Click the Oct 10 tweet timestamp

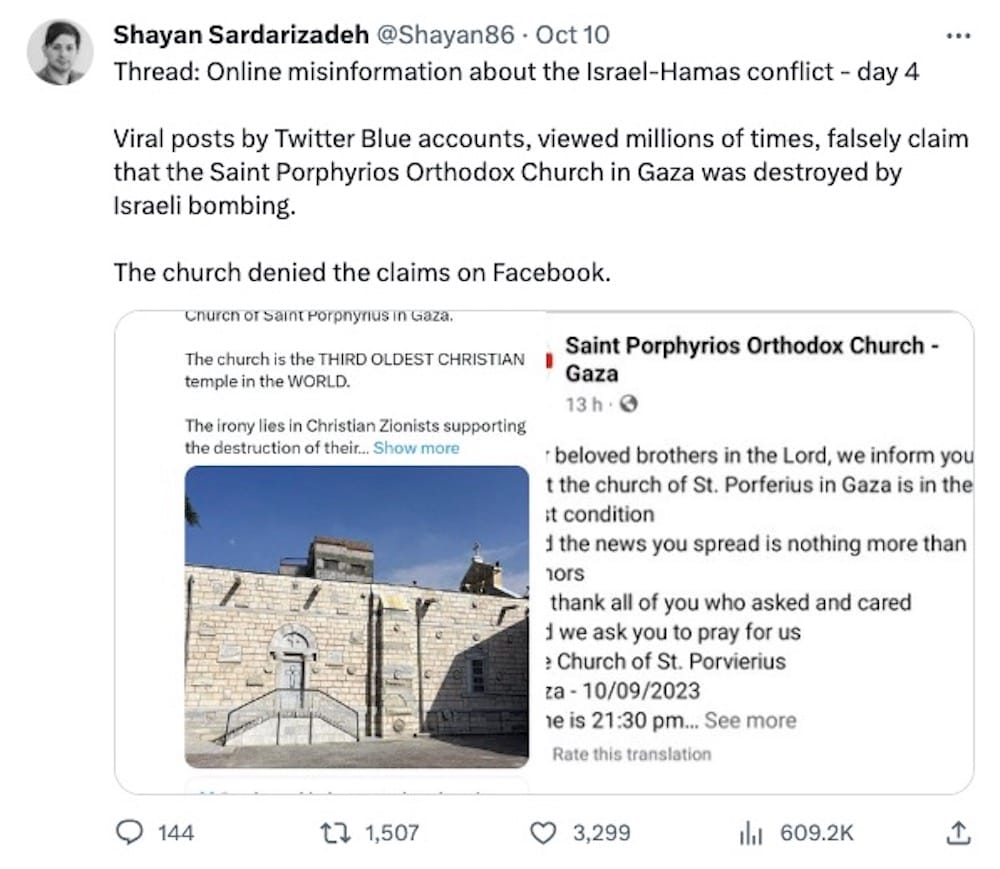click(x=573, y=36)
